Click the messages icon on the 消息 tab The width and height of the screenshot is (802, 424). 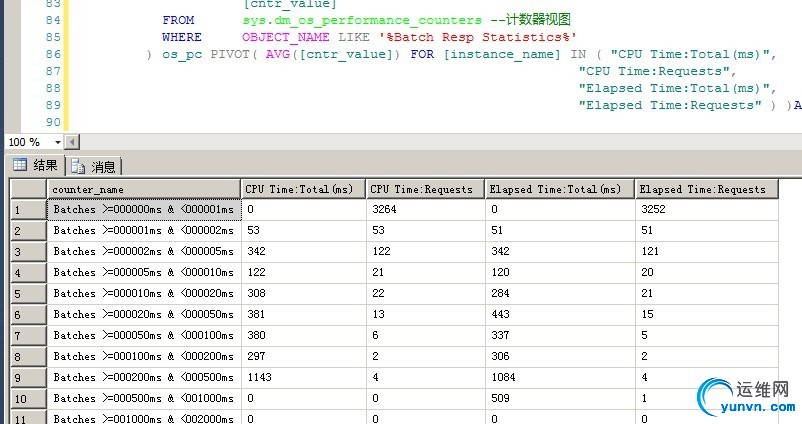(x=78, y=166)
